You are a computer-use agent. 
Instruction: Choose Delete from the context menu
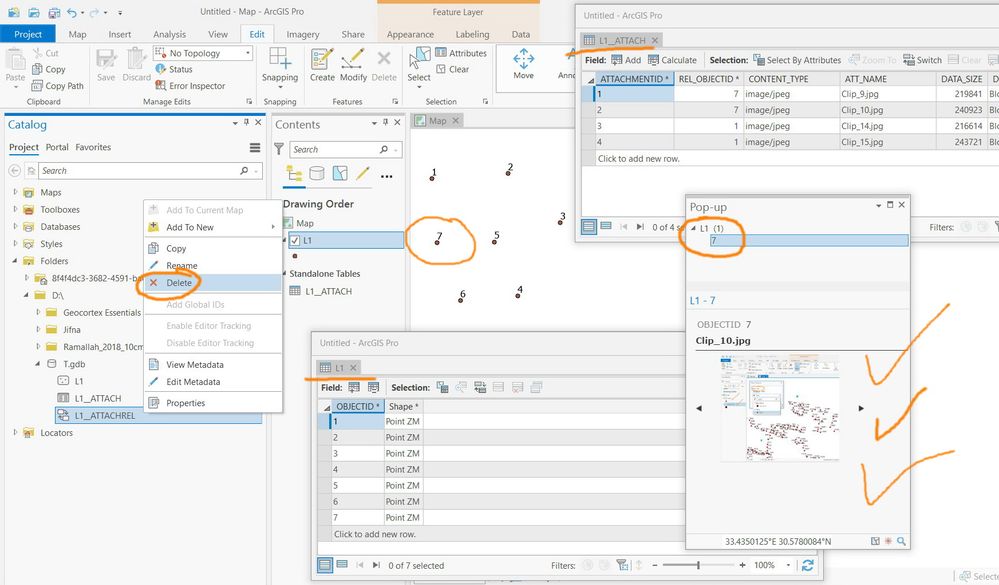[x=213, y=282]
